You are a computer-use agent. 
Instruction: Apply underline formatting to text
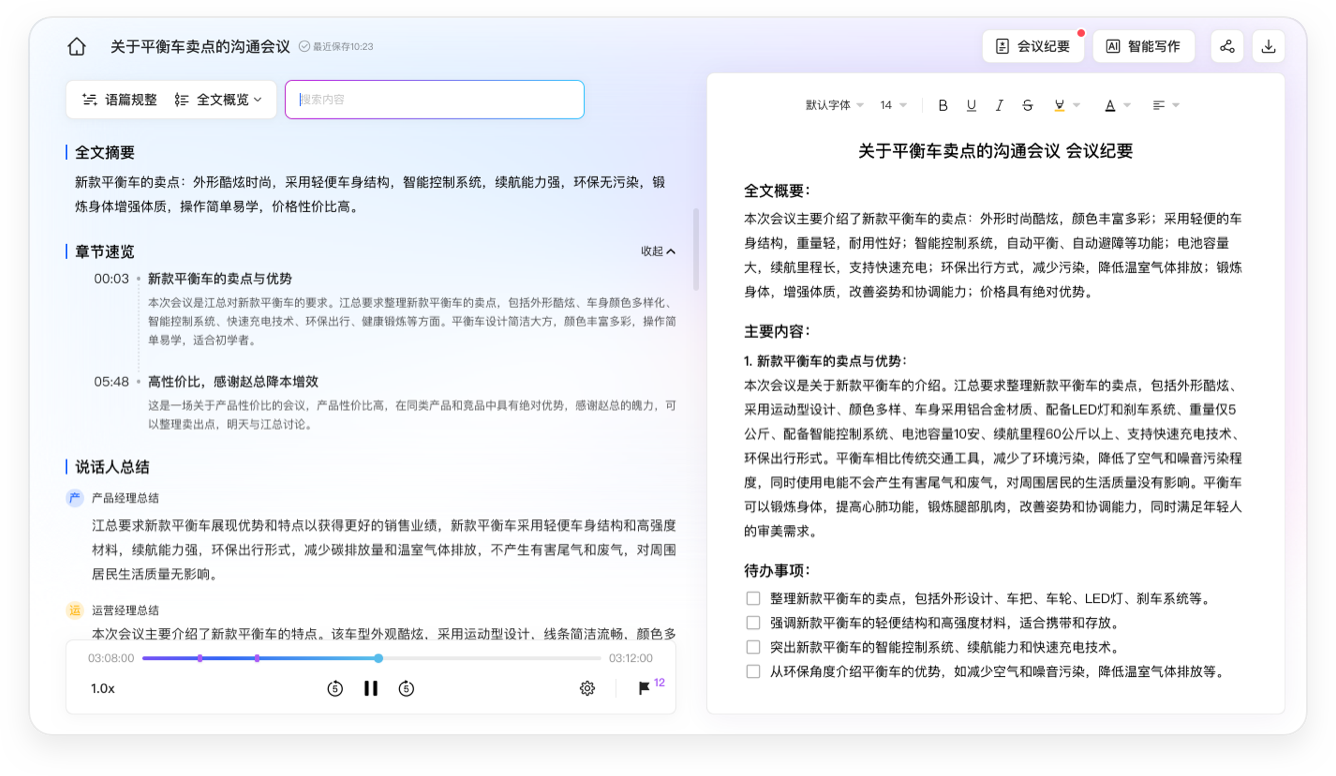[971, 104]
